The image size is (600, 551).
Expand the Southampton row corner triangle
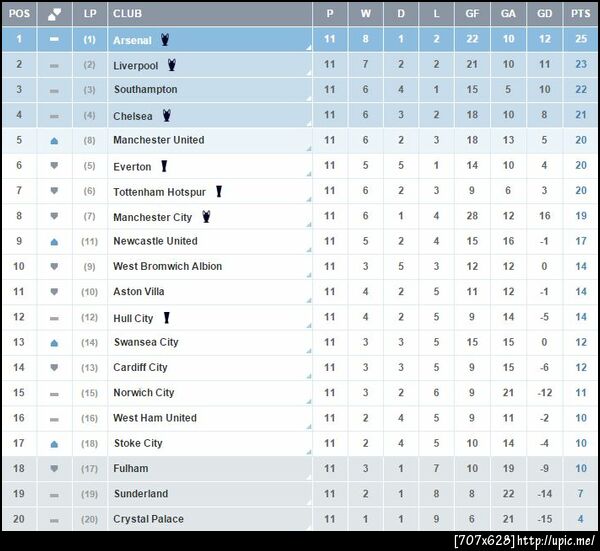[x=309, y=98]
